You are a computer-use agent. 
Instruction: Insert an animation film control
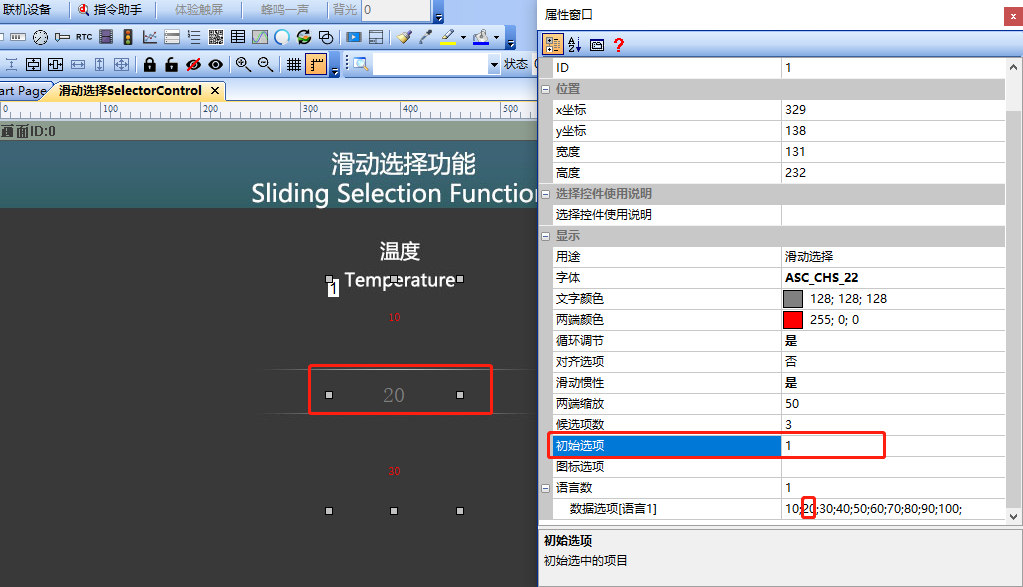pyautogui.click(x=106, y=37)
